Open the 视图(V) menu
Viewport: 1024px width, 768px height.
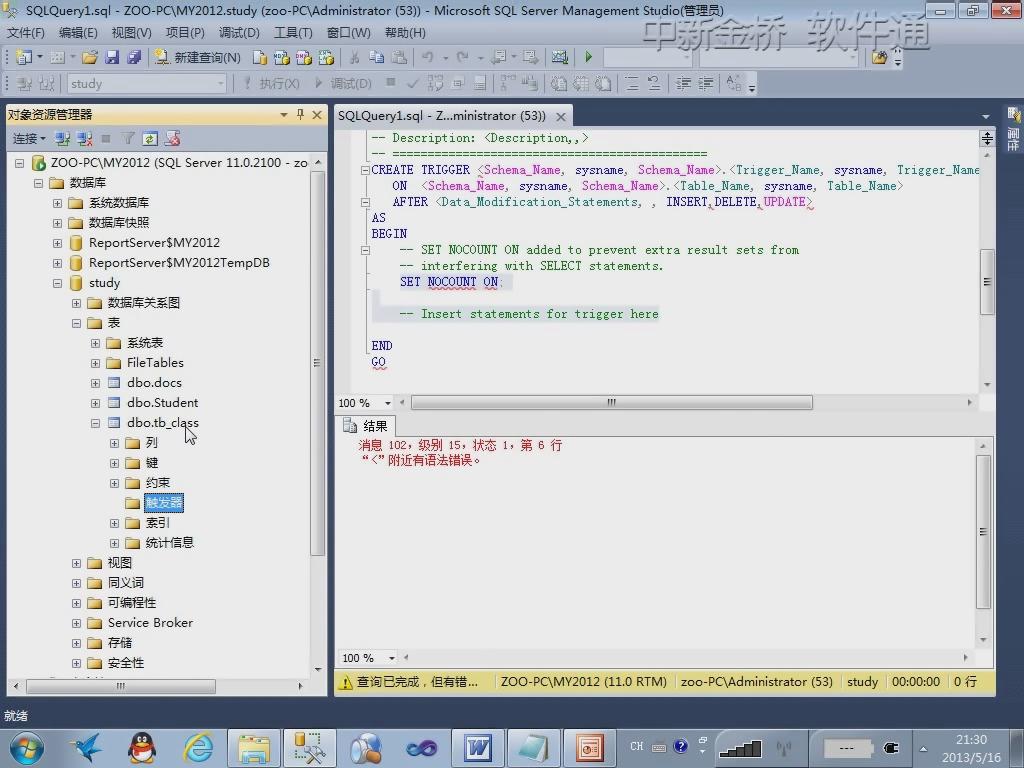(131, 33)
